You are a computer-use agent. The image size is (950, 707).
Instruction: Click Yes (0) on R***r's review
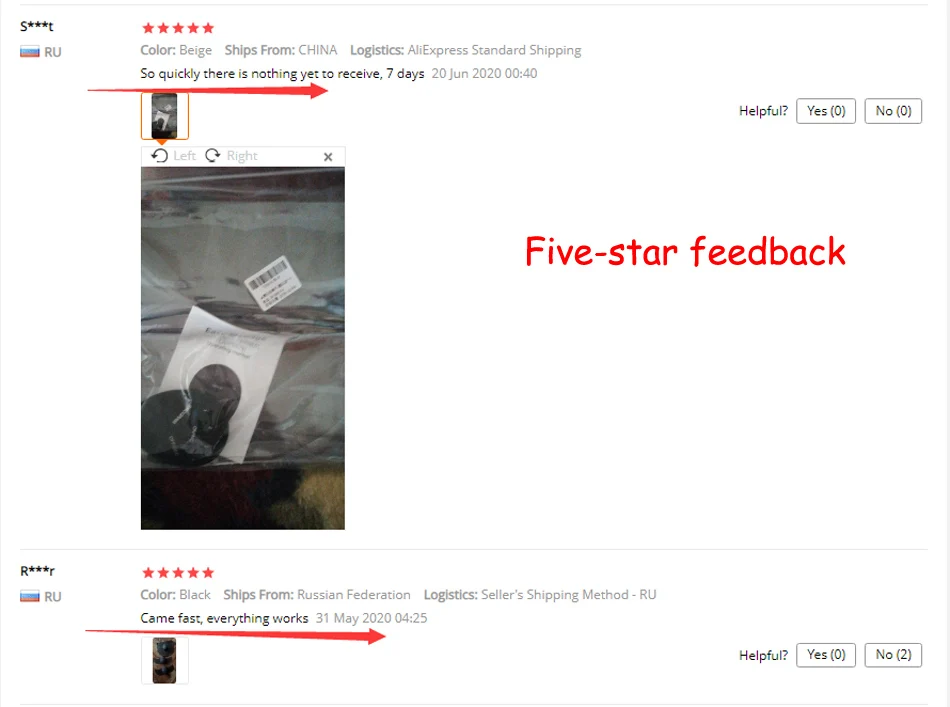point(826,655)
